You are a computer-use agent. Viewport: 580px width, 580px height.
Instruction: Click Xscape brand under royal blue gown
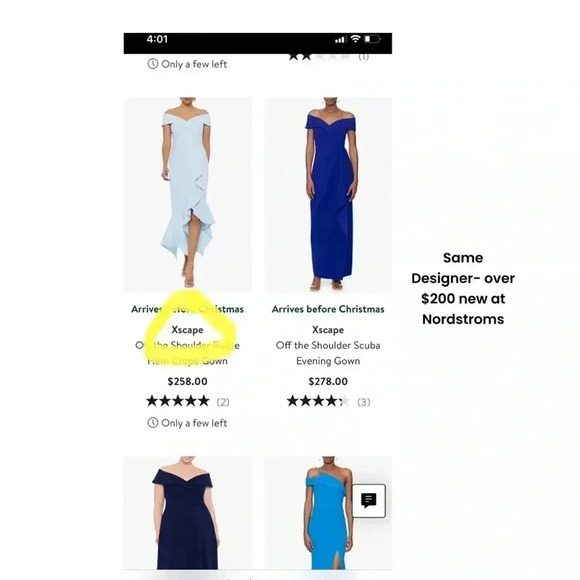[x=328, y=330]
